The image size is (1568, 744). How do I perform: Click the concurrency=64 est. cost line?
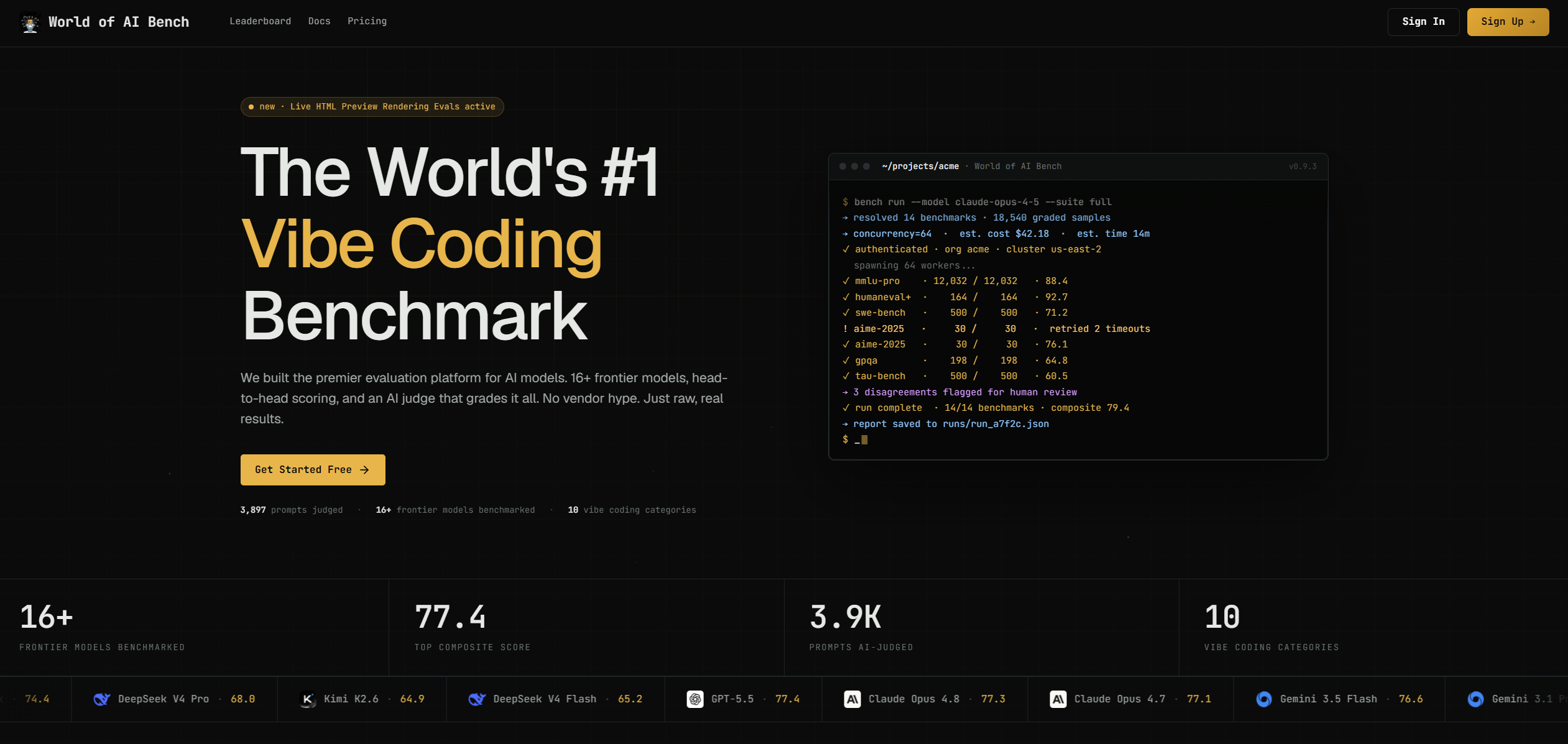click(996, 234)
